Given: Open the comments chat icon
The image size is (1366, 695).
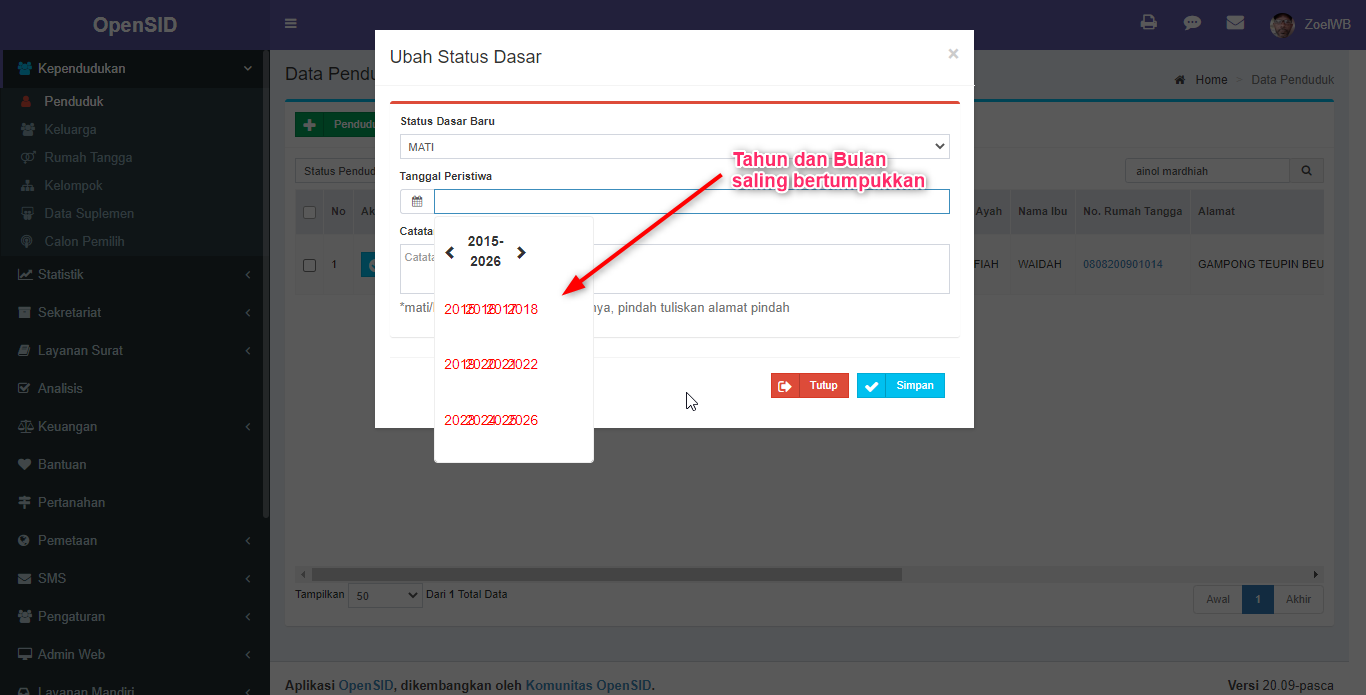Looking at the screenshot, I should (1192, 23).
